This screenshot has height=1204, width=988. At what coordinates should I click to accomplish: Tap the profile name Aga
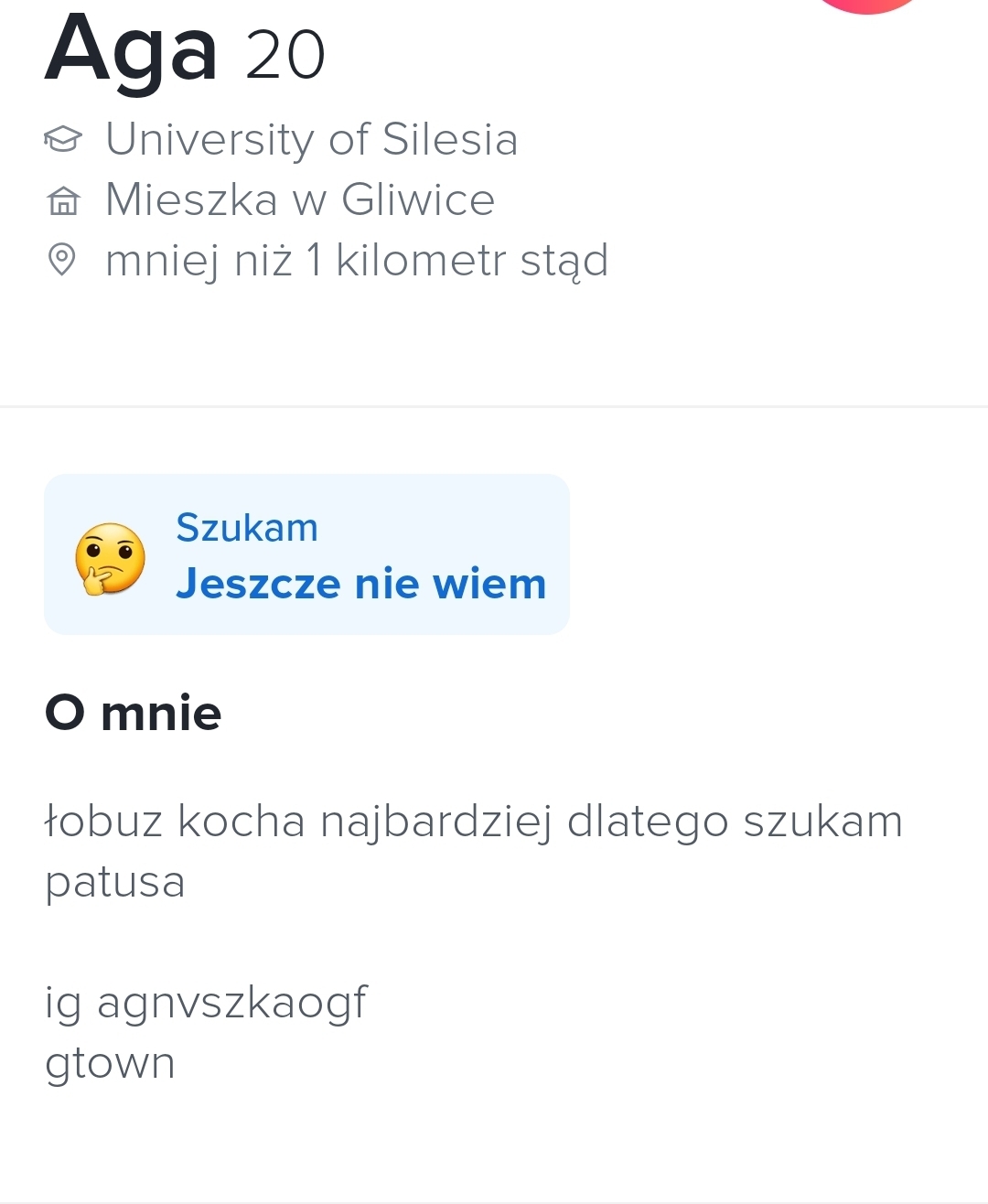(x=131, y=51)
